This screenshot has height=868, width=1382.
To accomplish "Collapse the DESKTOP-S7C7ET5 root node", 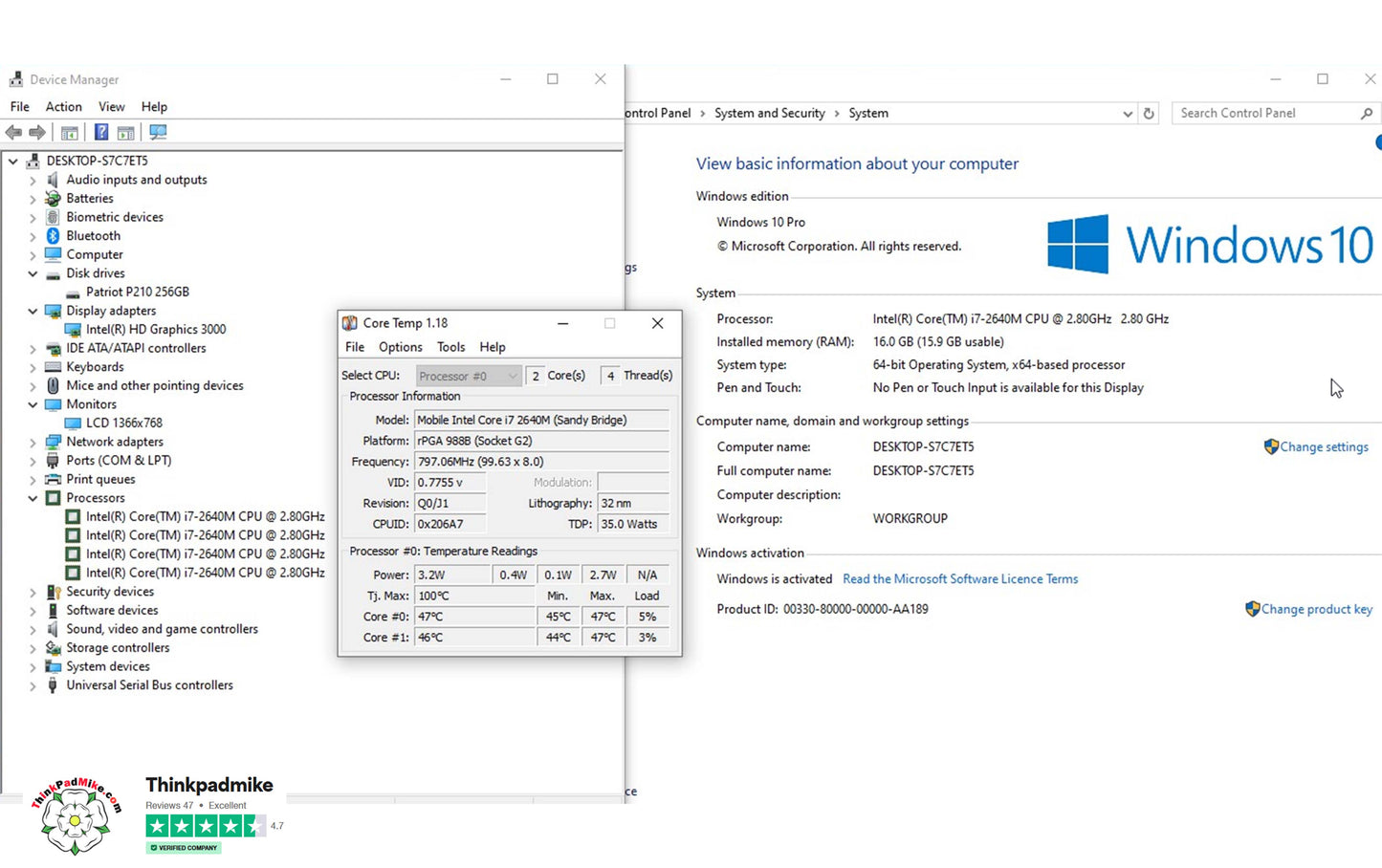I will tap(13, 162).
